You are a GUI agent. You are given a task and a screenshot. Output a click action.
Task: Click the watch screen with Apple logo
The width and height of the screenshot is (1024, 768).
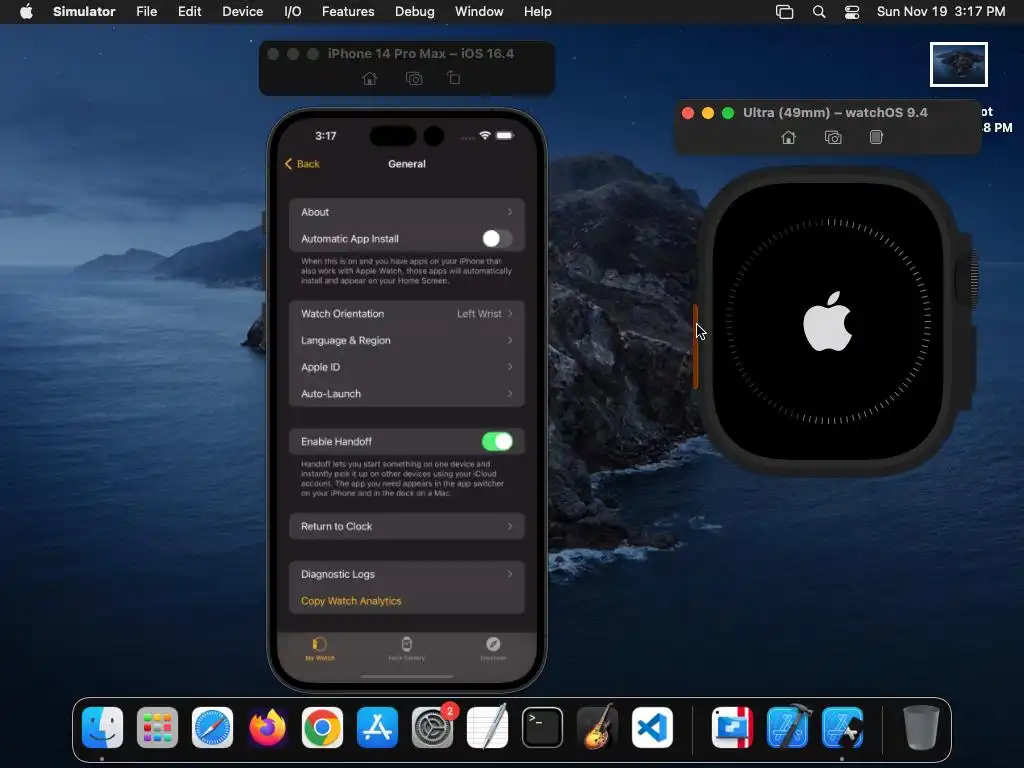pyautogui.click(x=827, y=321)
